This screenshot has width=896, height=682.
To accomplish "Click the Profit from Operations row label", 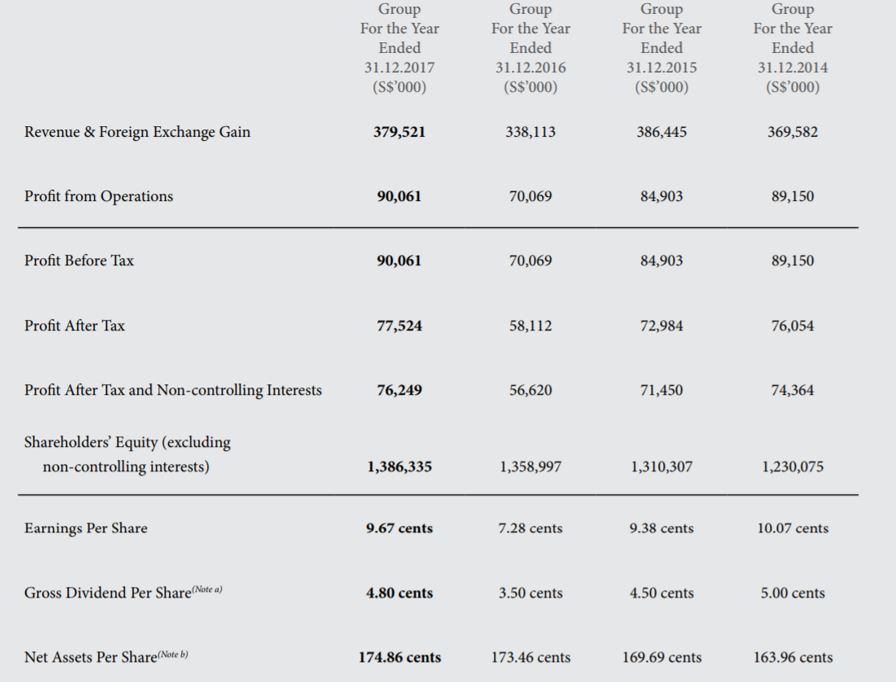I will [x=98, y=196].
